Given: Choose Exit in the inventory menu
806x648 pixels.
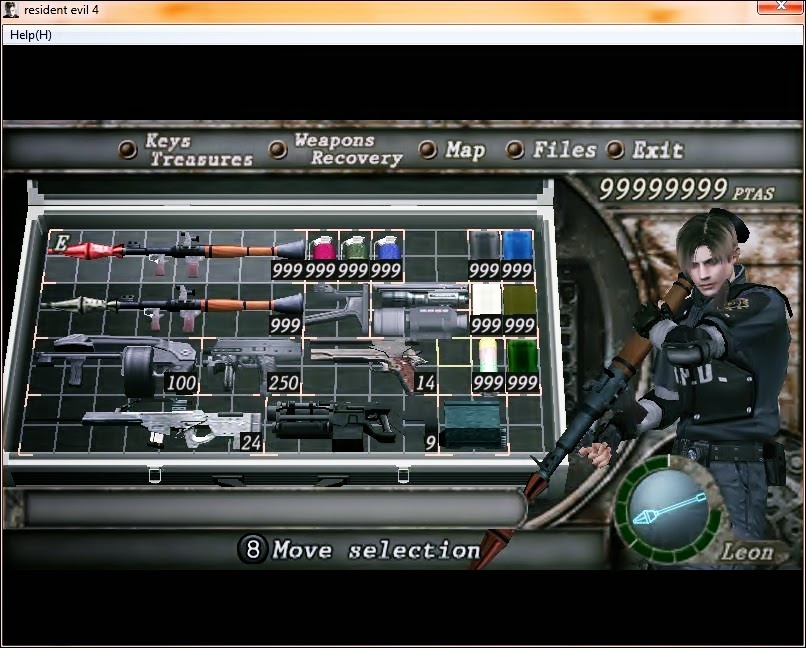Looking at the screenshot, I should 646,150.
